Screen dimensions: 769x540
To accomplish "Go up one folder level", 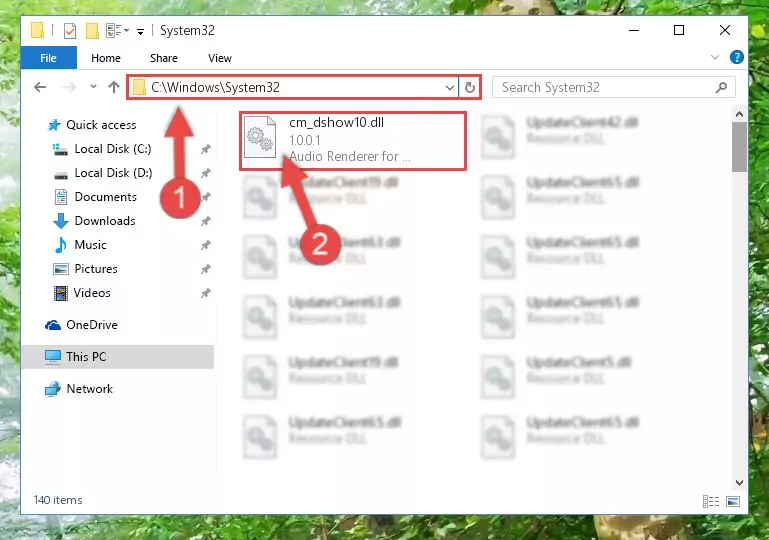I will pos(114,87).
